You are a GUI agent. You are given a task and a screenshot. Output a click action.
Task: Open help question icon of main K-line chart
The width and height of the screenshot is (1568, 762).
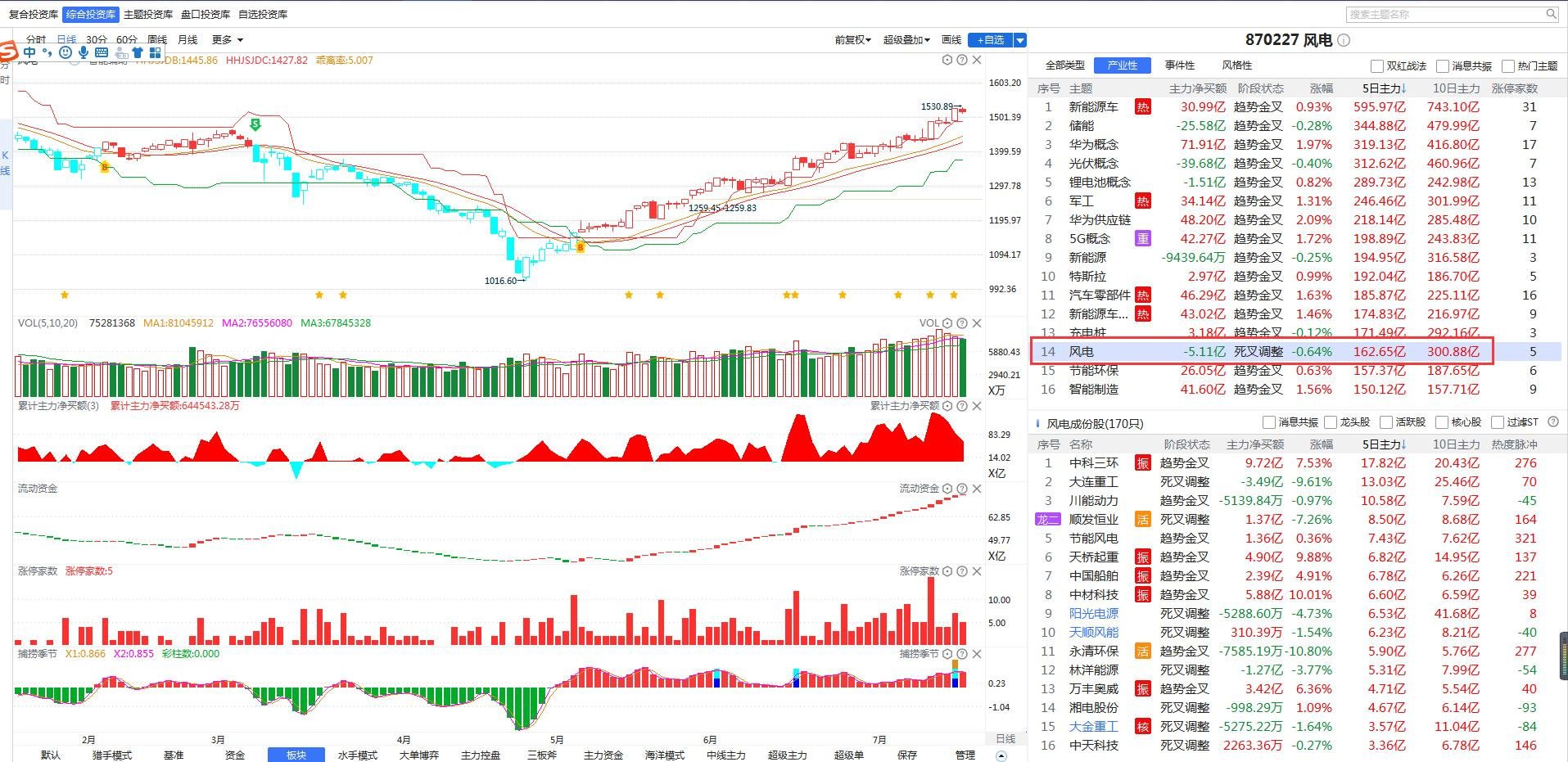(x=962, y=60)
